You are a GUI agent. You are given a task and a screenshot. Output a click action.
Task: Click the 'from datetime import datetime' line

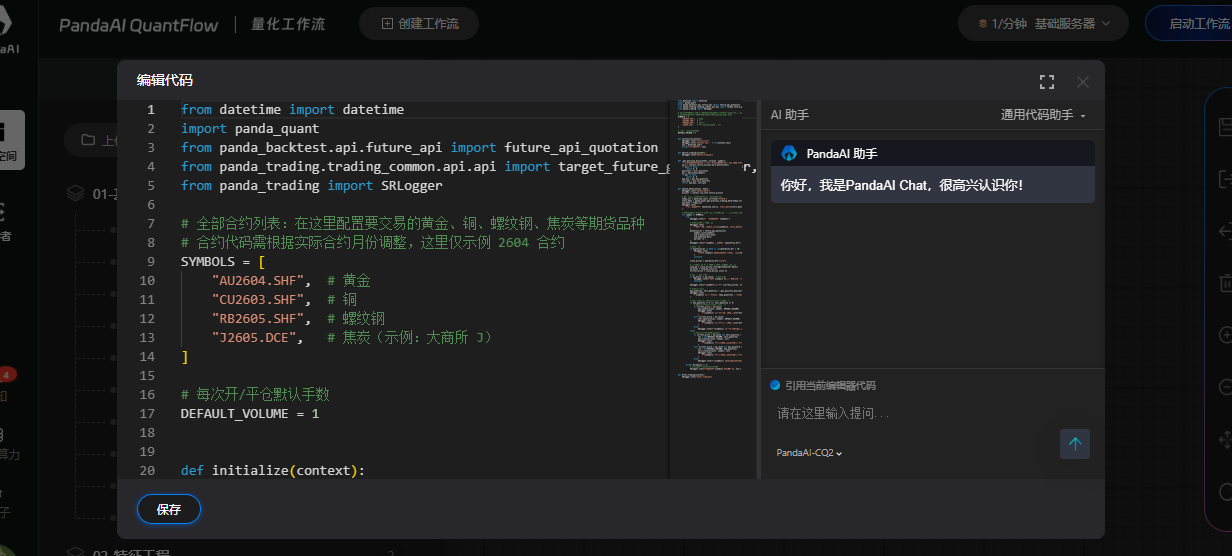pyautogui.click(x=292, y=110)
